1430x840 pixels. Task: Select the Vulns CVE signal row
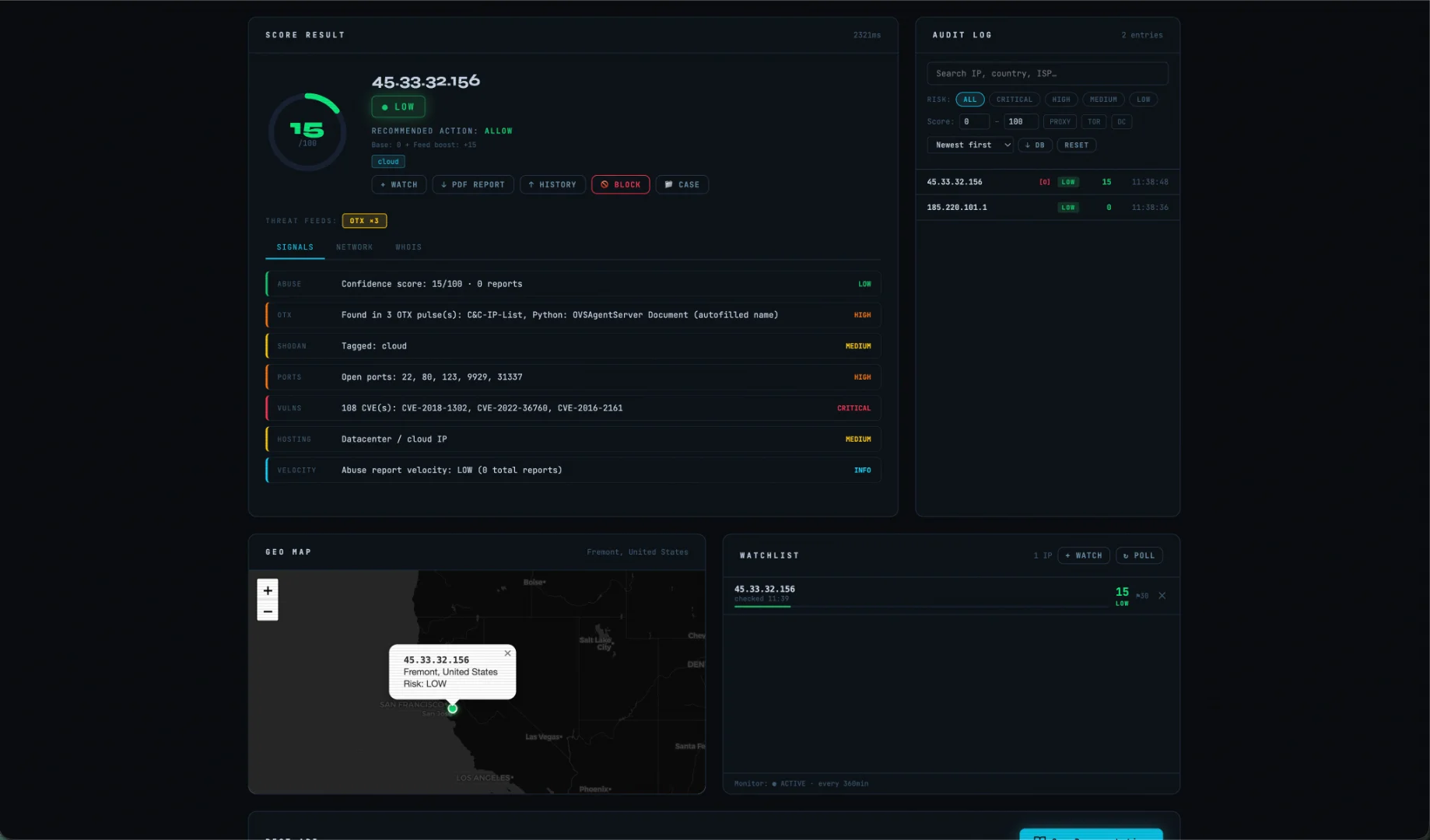[x=573, y=408]
